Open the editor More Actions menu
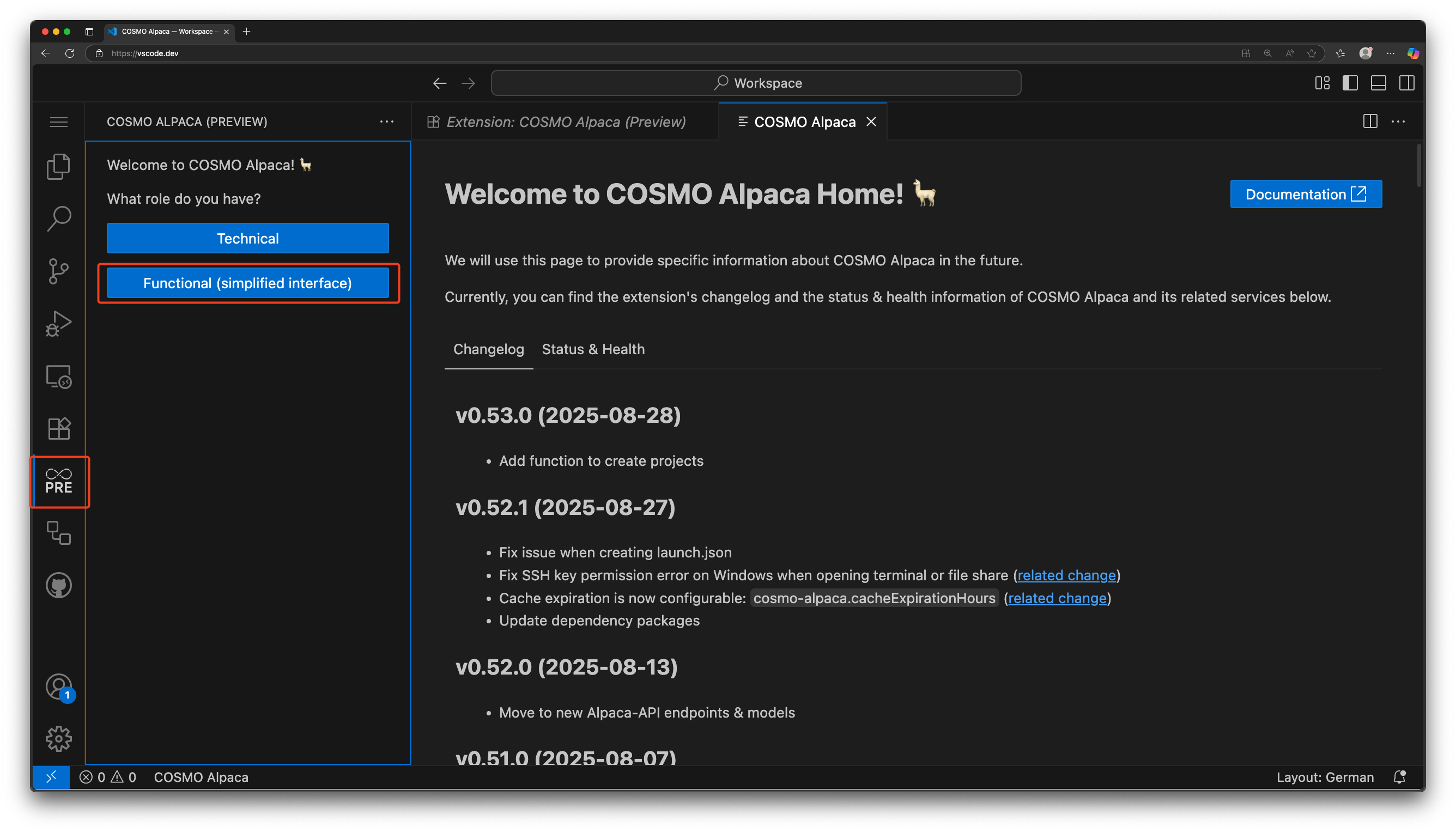The width and height of the screenshot is (1456, 832). pyautogui.click(x=1399, y=121)
